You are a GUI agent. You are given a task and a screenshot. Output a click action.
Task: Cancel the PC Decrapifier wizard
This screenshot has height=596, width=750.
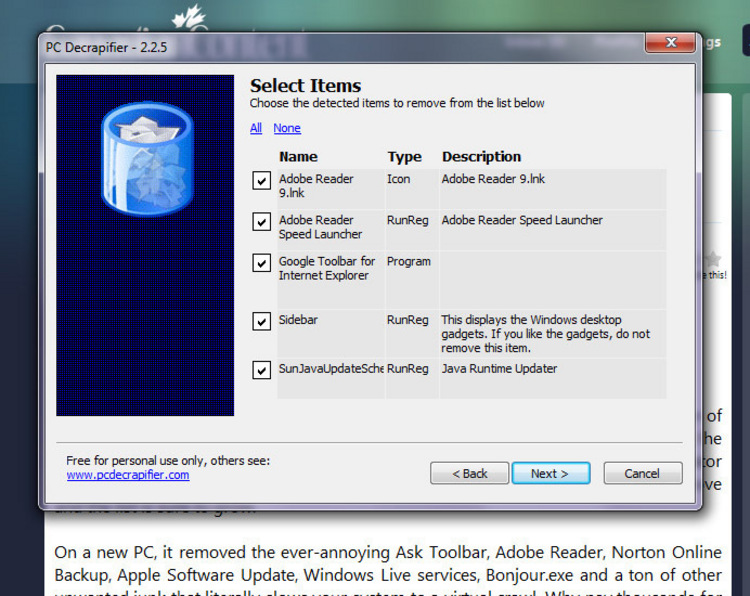[x=642, y=473]
